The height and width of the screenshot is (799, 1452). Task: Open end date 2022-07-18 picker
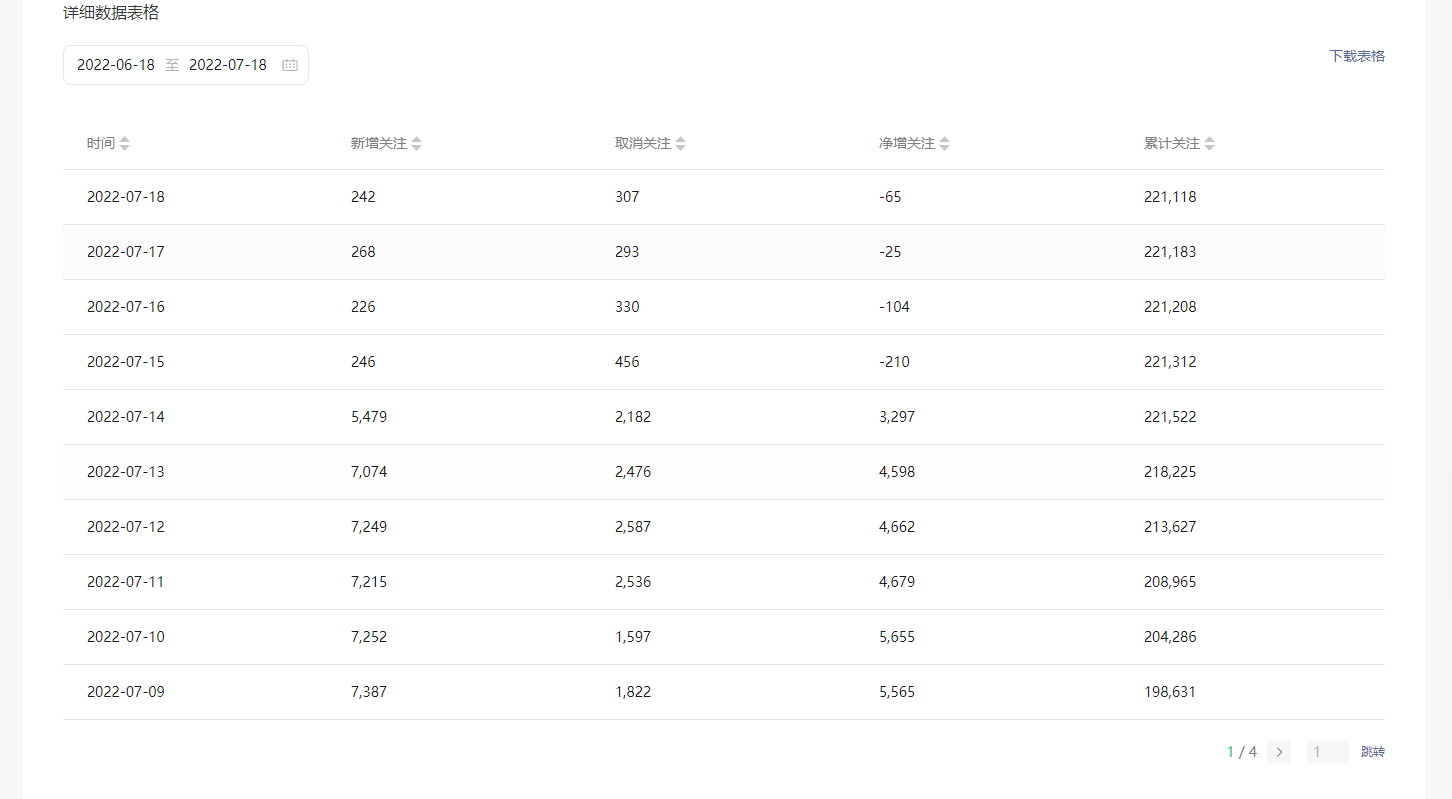[228, 65]
